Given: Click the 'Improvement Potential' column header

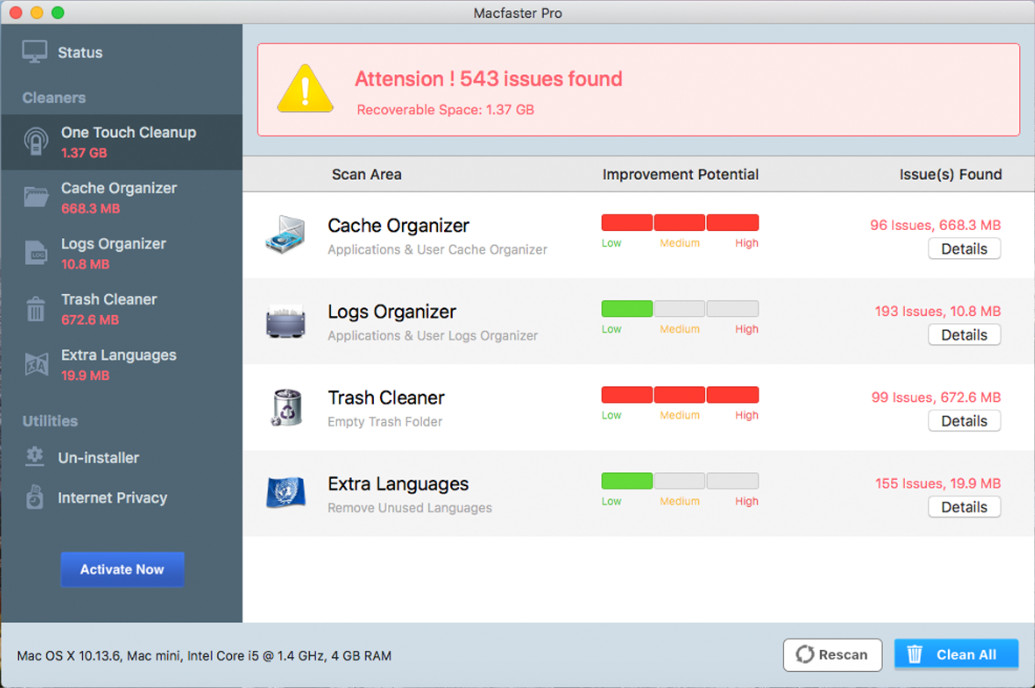Looking at the screenshot, I should (x=680, y=174).
